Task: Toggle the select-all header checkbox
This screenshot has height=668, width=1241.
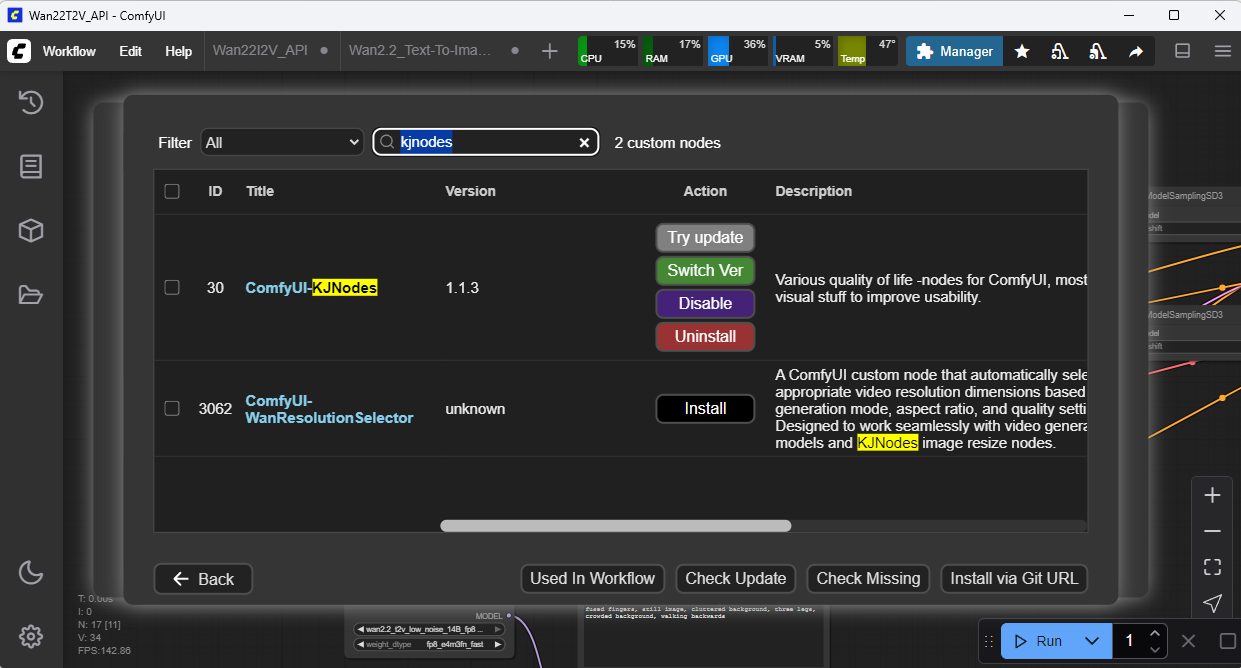Action: click(172, 191)
